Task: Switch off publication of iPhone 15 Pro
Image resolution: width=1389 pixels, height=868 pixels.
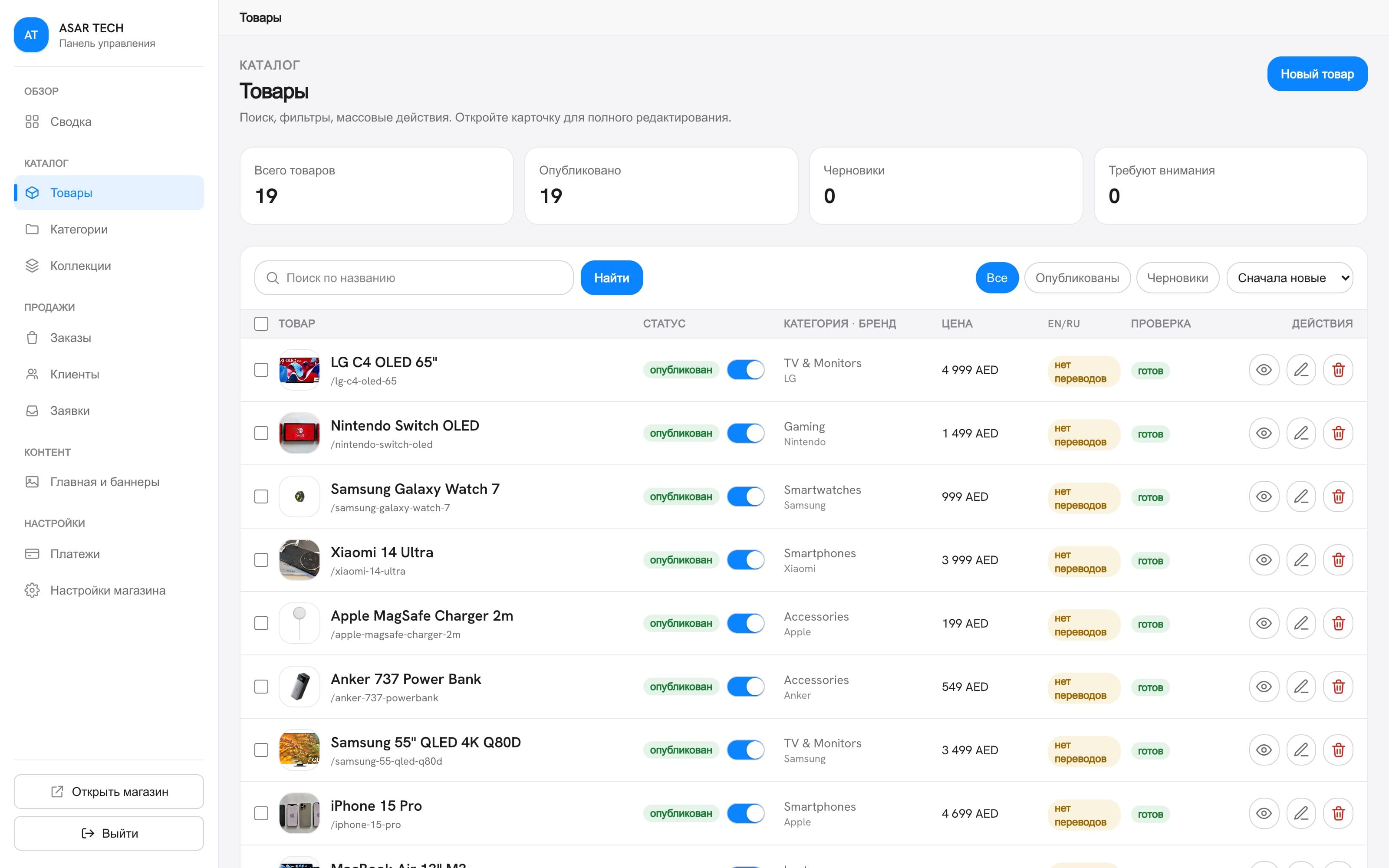Action: tap(746, 813)
